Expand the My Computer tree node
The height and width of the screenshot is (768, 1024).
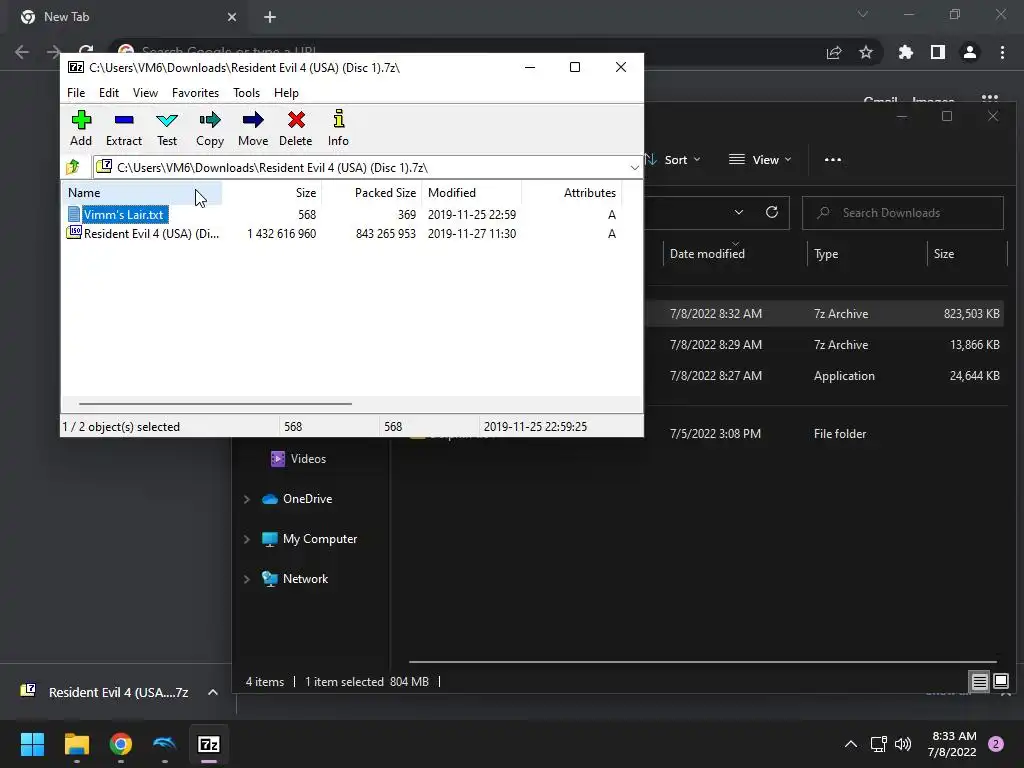247,539
